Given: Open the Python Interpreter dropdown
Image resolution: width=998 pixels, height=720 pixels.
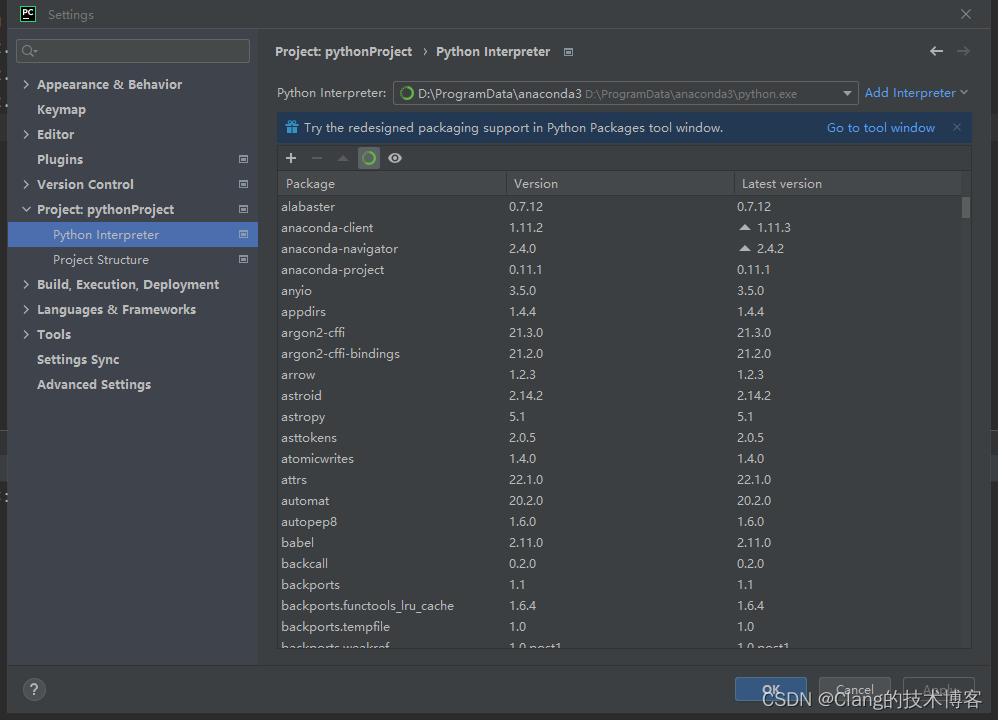Looking at the screenshot, I should point(626,93).
